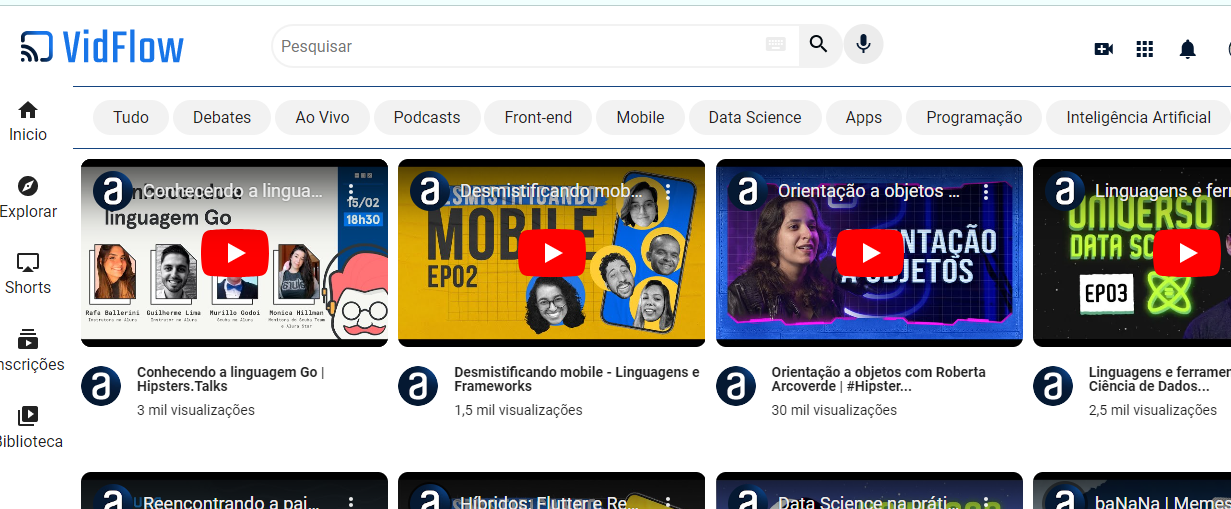1231x509 pixels.
Task: Click the 3 mil visualizações text
Action: (196, 410)
